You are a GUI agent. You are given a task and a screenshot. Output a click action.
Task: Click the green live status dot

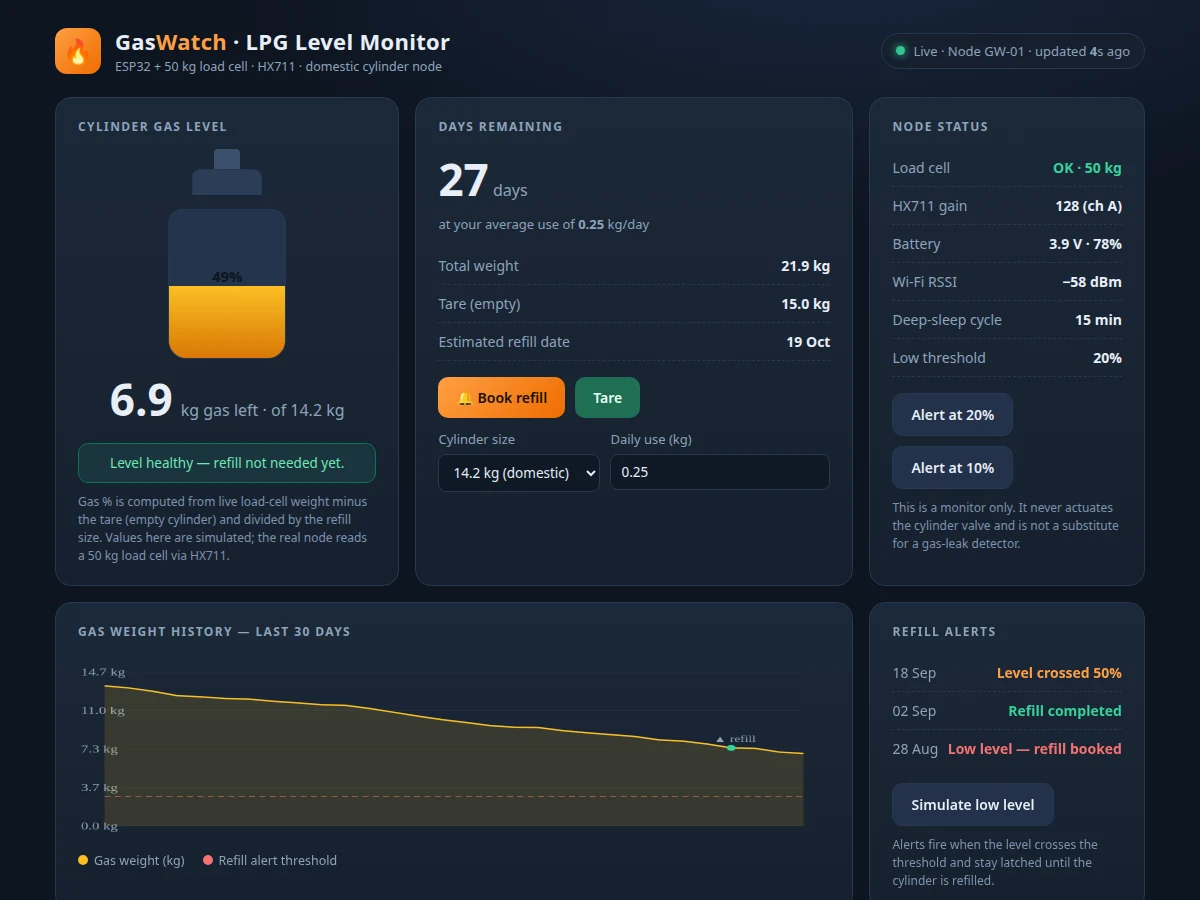900,51
